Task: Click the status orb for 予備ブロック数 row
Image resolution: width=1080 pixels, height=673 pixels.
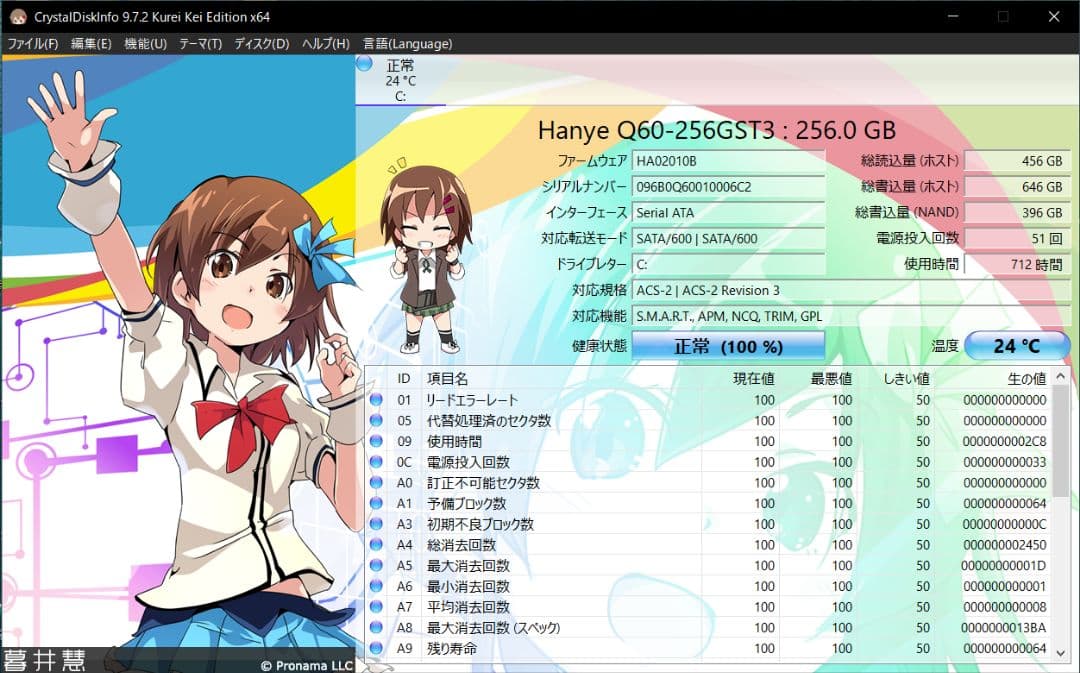Action: [x=376, y=503]
